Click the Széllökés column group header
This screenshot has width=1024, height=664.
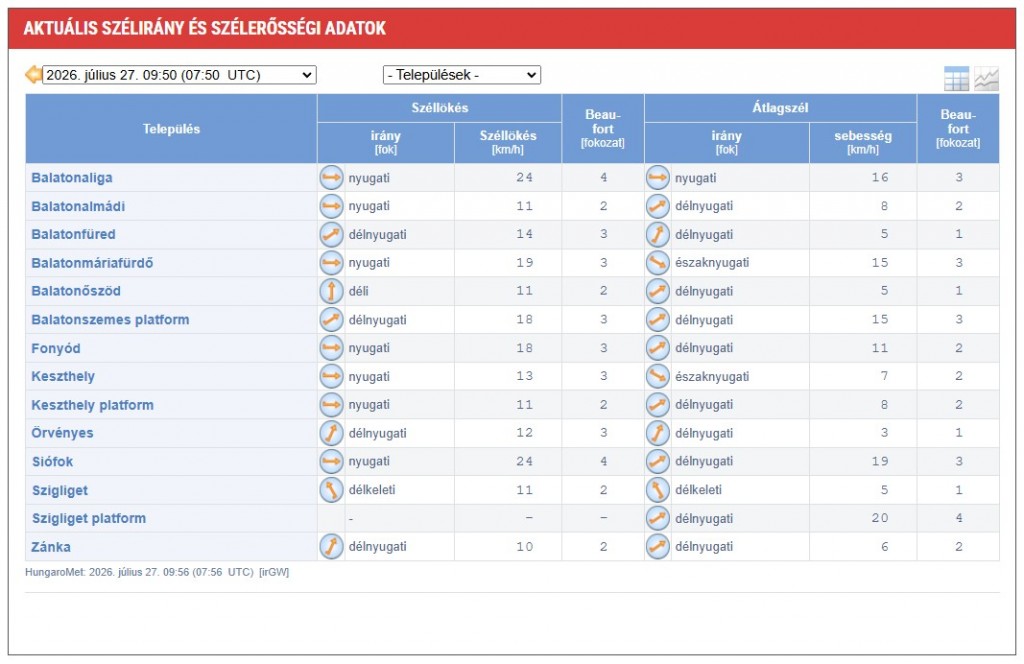[x=440, y=108]
